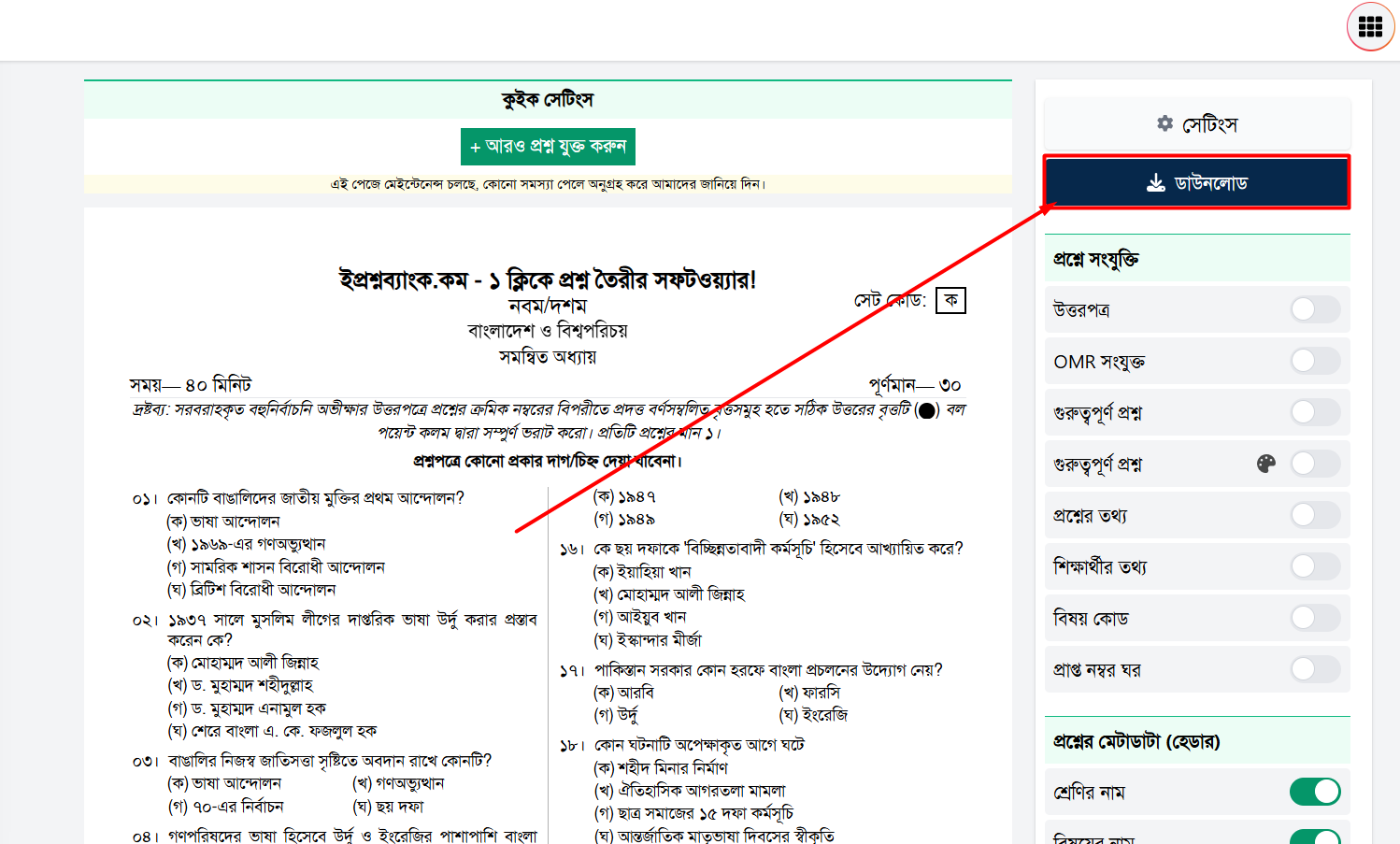Viewport: 1400px width, 844px height.
Task: Click the সেট কোড box showing ক
Action: [950, 300]
